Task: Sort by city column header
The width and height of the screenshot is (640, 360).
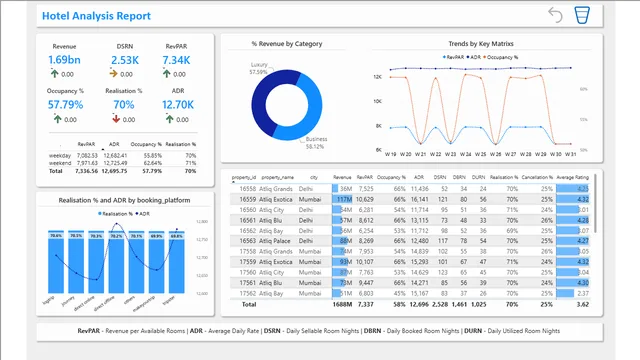Action: 314,177
